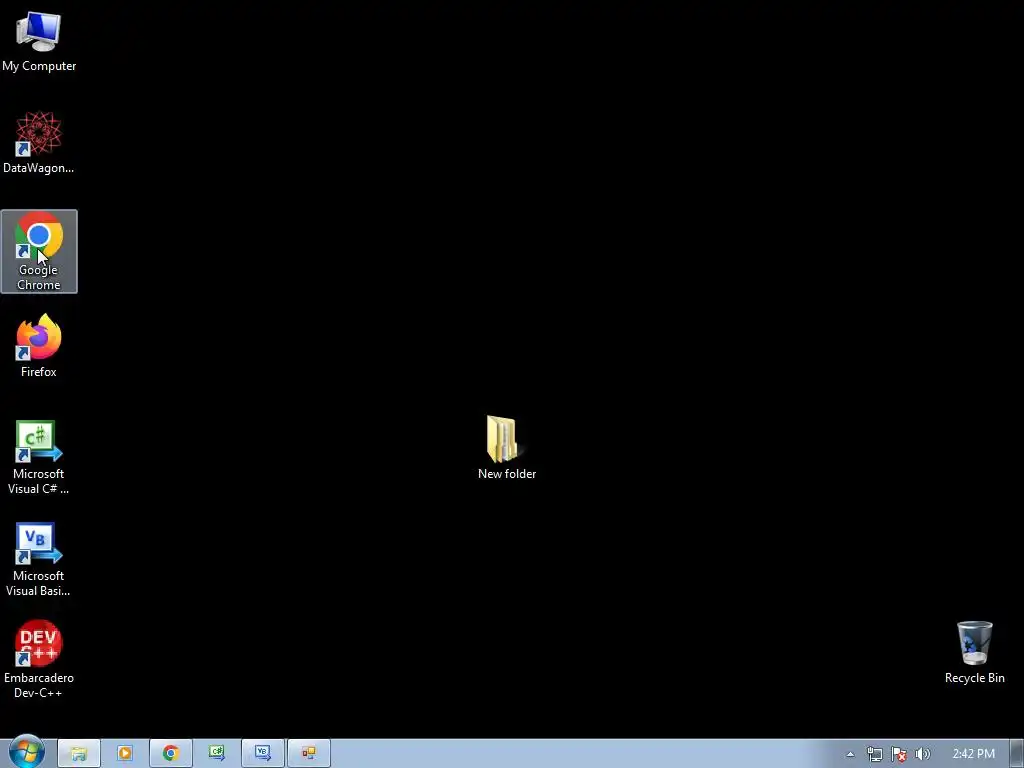Viewport: 1024px width, 768px height.
Task: Select the Microsoft Visual C# desktop shortcut
Action: coord(39,457)
